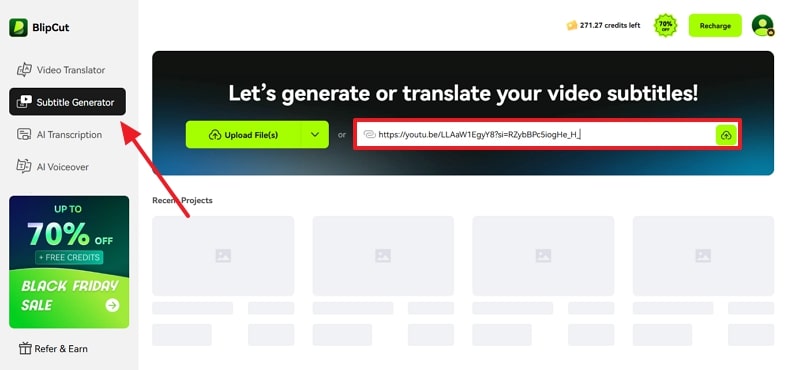Click the Recharge button

[x=715, y=26]
